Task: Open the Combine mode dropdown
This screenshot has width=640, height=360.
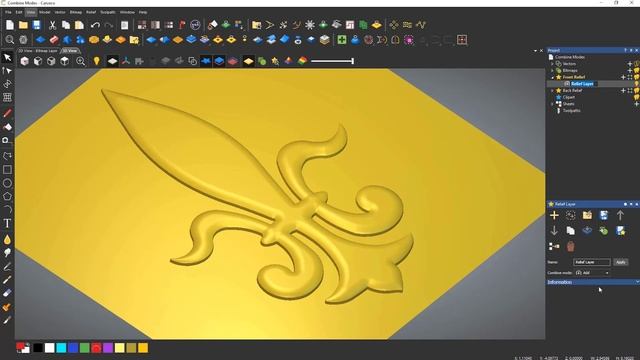Action: click(x=592, y=273)
